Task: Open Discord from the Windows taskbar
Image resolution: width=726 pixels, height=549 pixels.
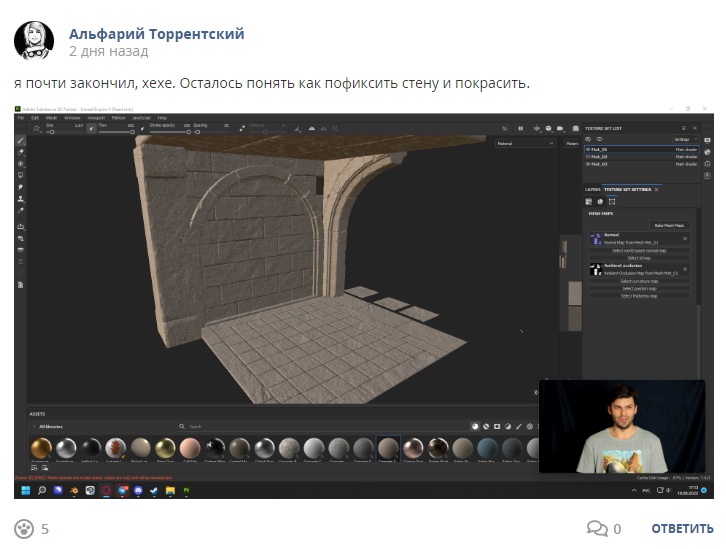Action: pyautogui.click(x=138, y=490)
